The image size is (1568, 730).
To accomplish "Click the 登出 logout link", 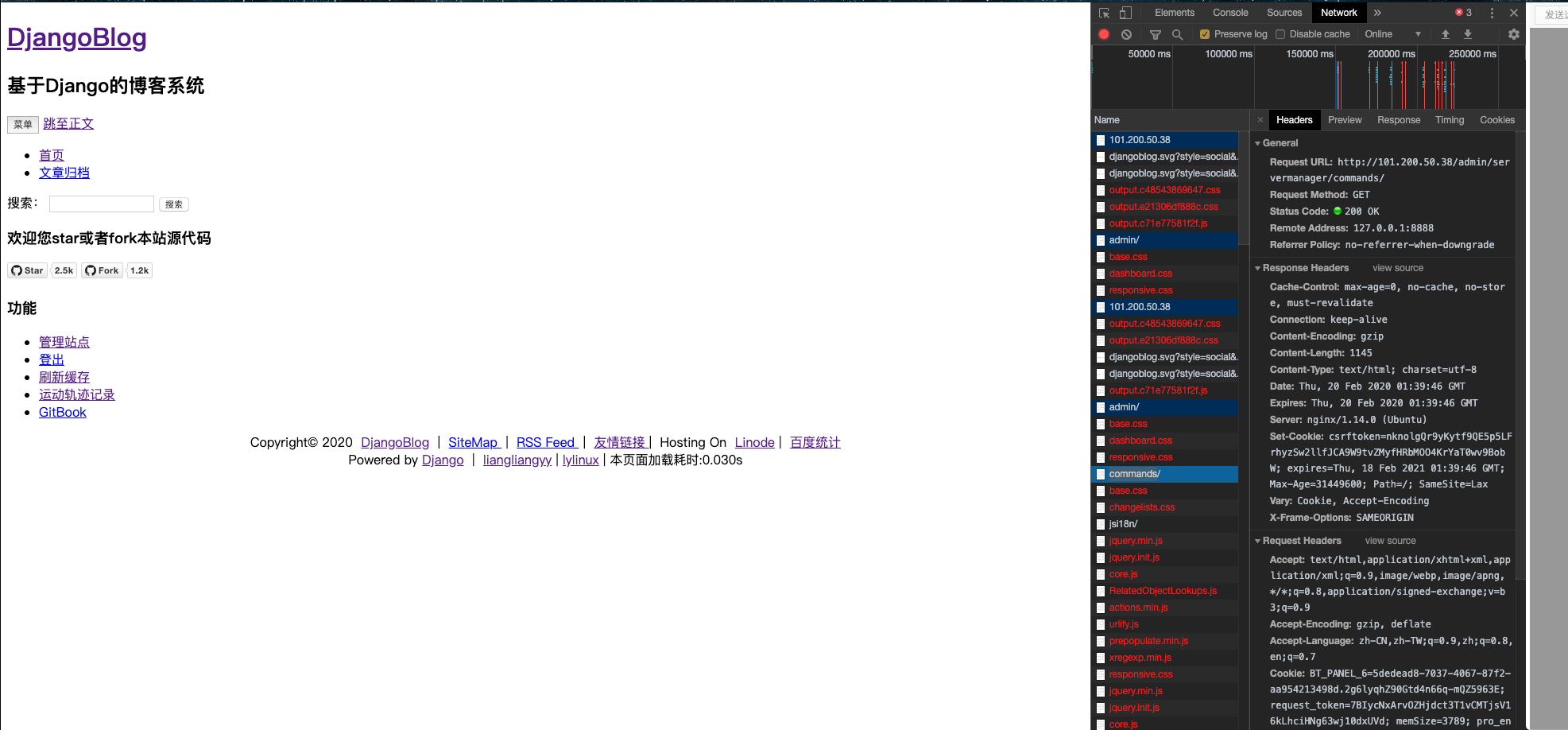I will 52,359.
